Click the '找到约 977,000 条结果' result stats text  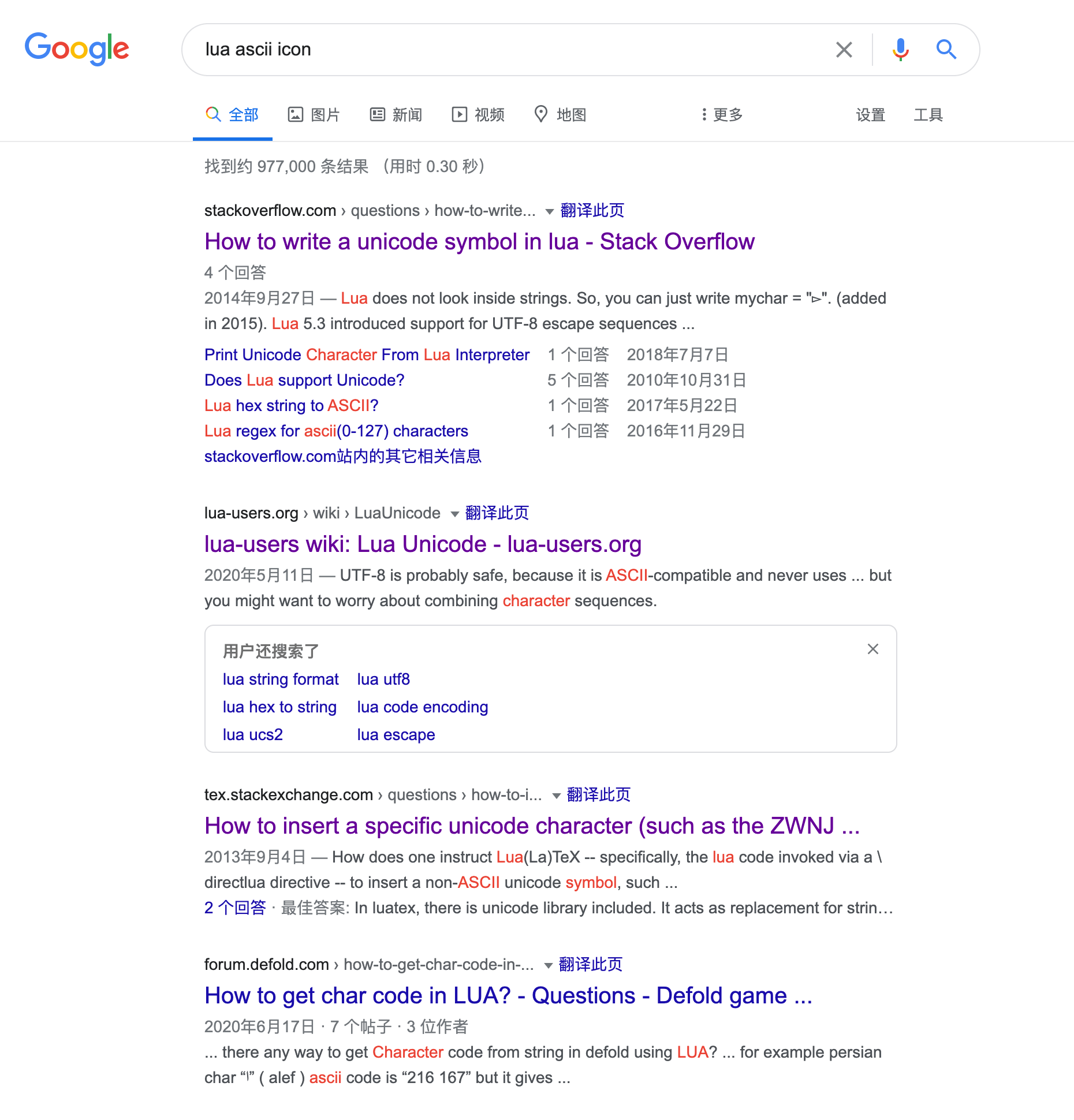point(286,166)
